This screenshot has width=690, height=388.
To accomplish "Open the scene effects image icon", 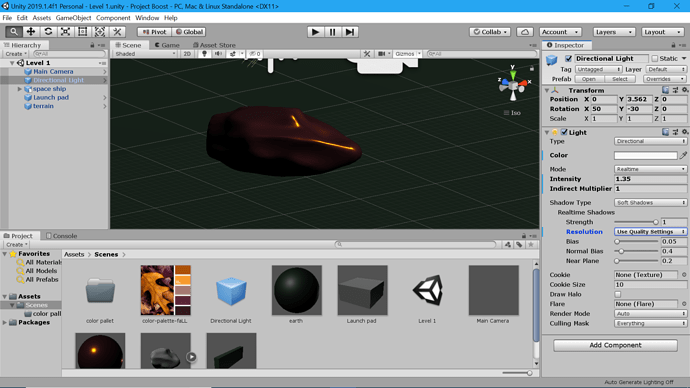I will click(x=232, y=54).
